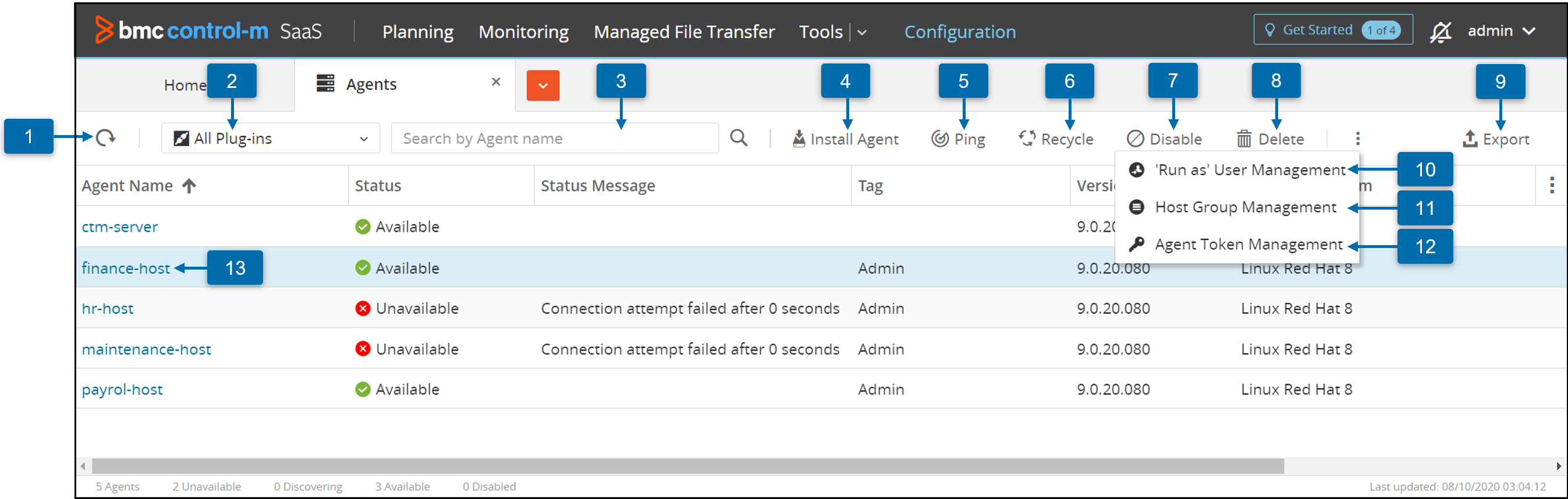Open the toolbar three-dot overflow menu
Viewport: 1568px width, 499px height.
[1357, 139]
